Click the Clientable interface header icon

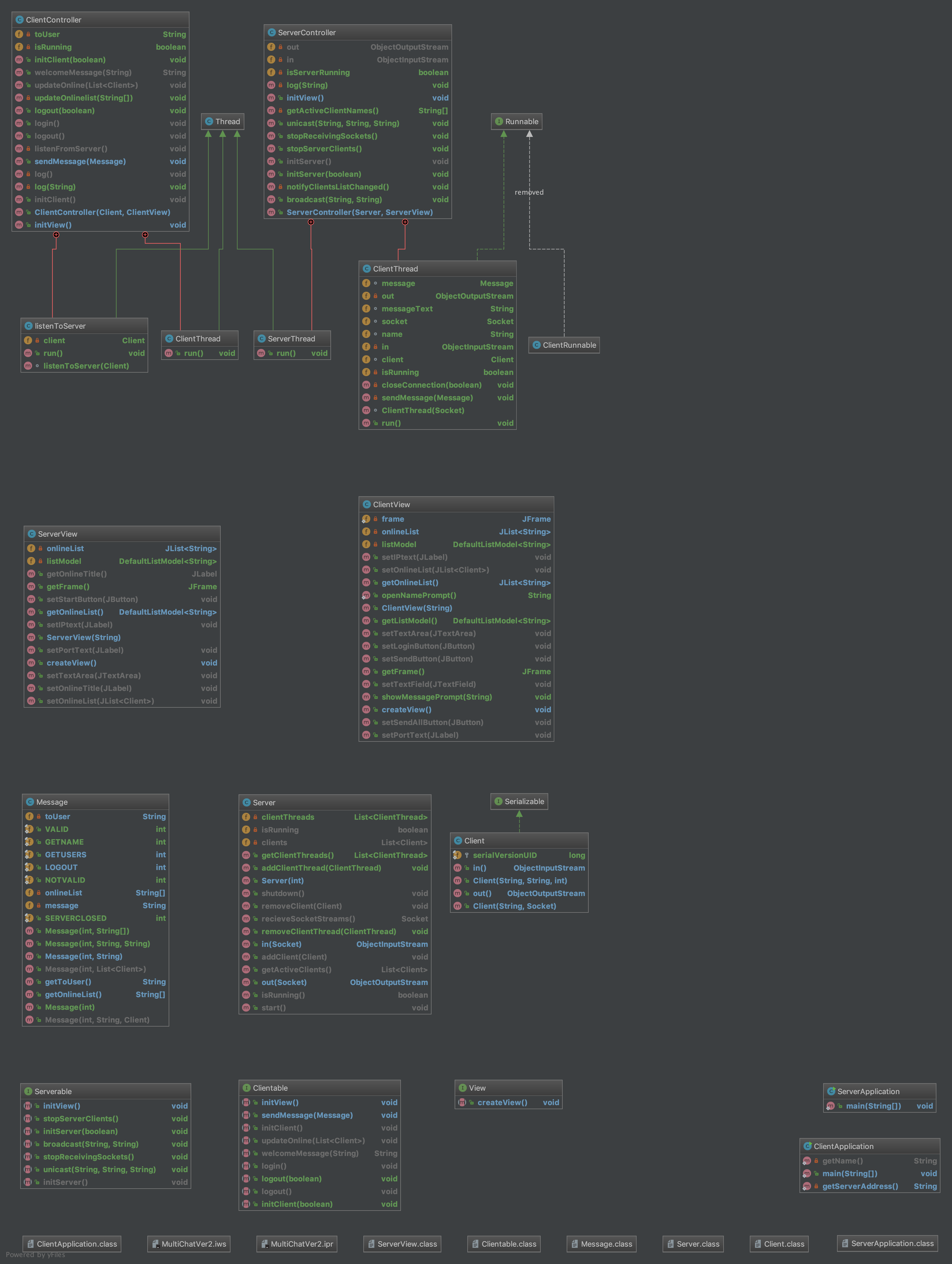(x=247, y=1088)
